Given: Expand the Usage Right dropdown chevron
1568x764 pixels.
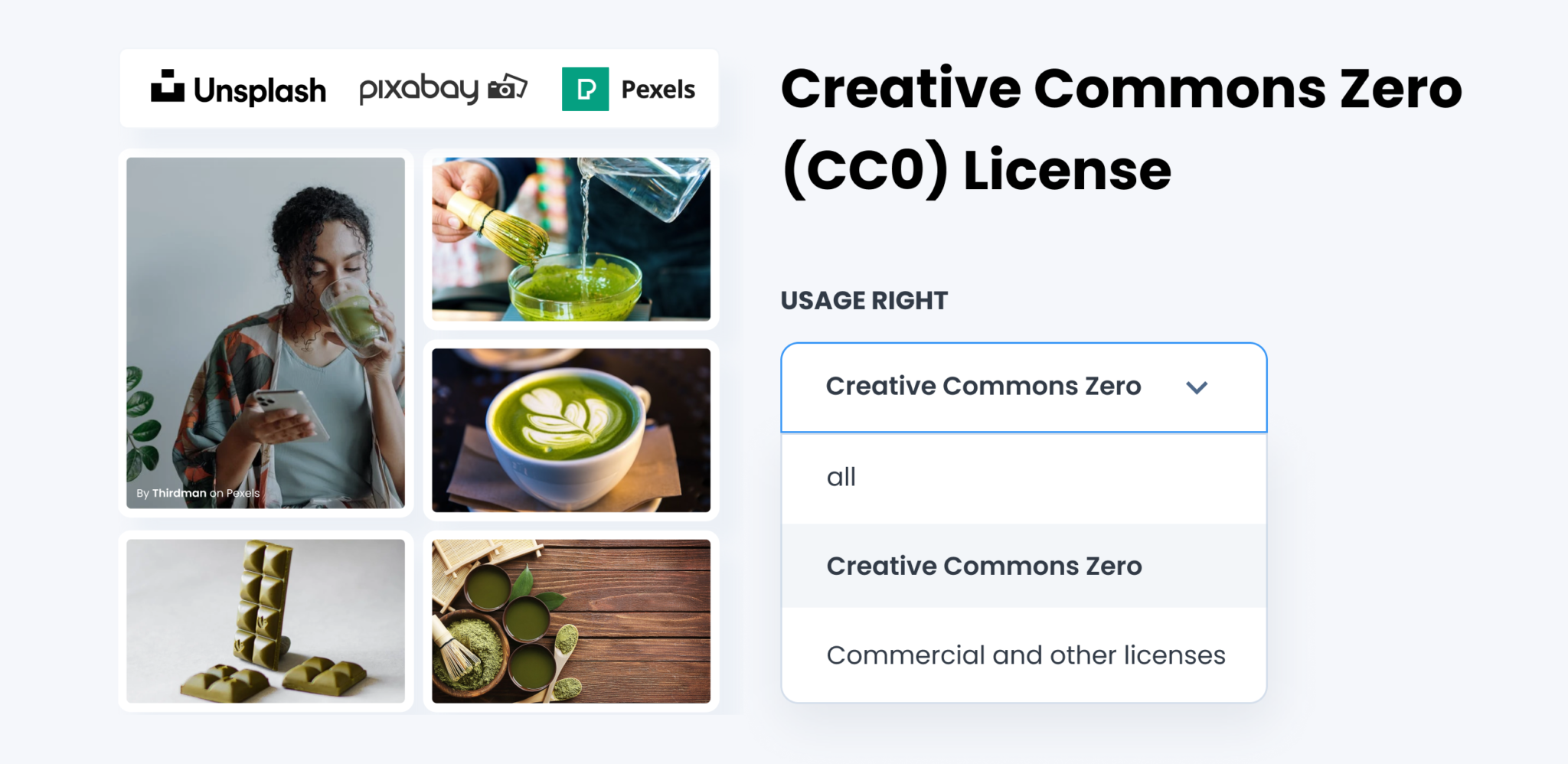Looking at the screenshot, I should [x=1198, y=387].
